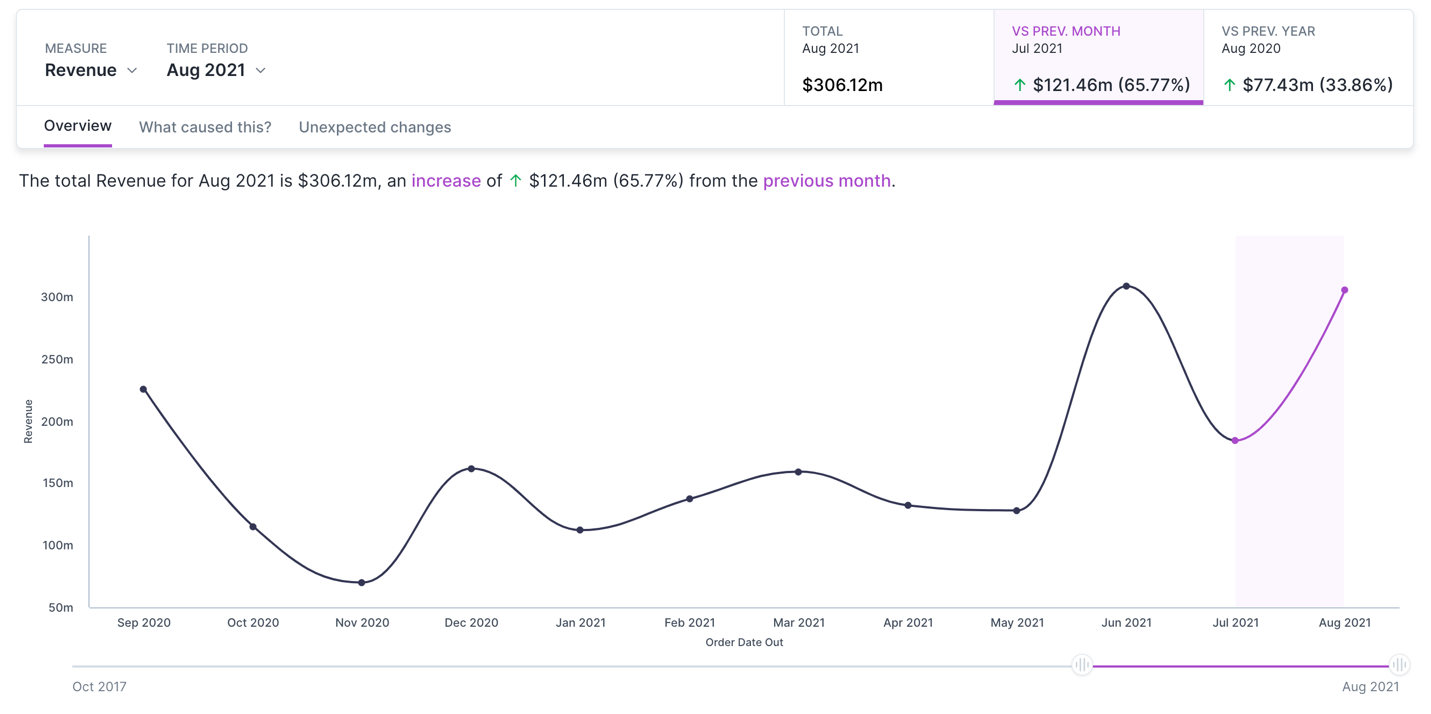Open the Aug 2021 time period dropdown

tap(208, 70)
